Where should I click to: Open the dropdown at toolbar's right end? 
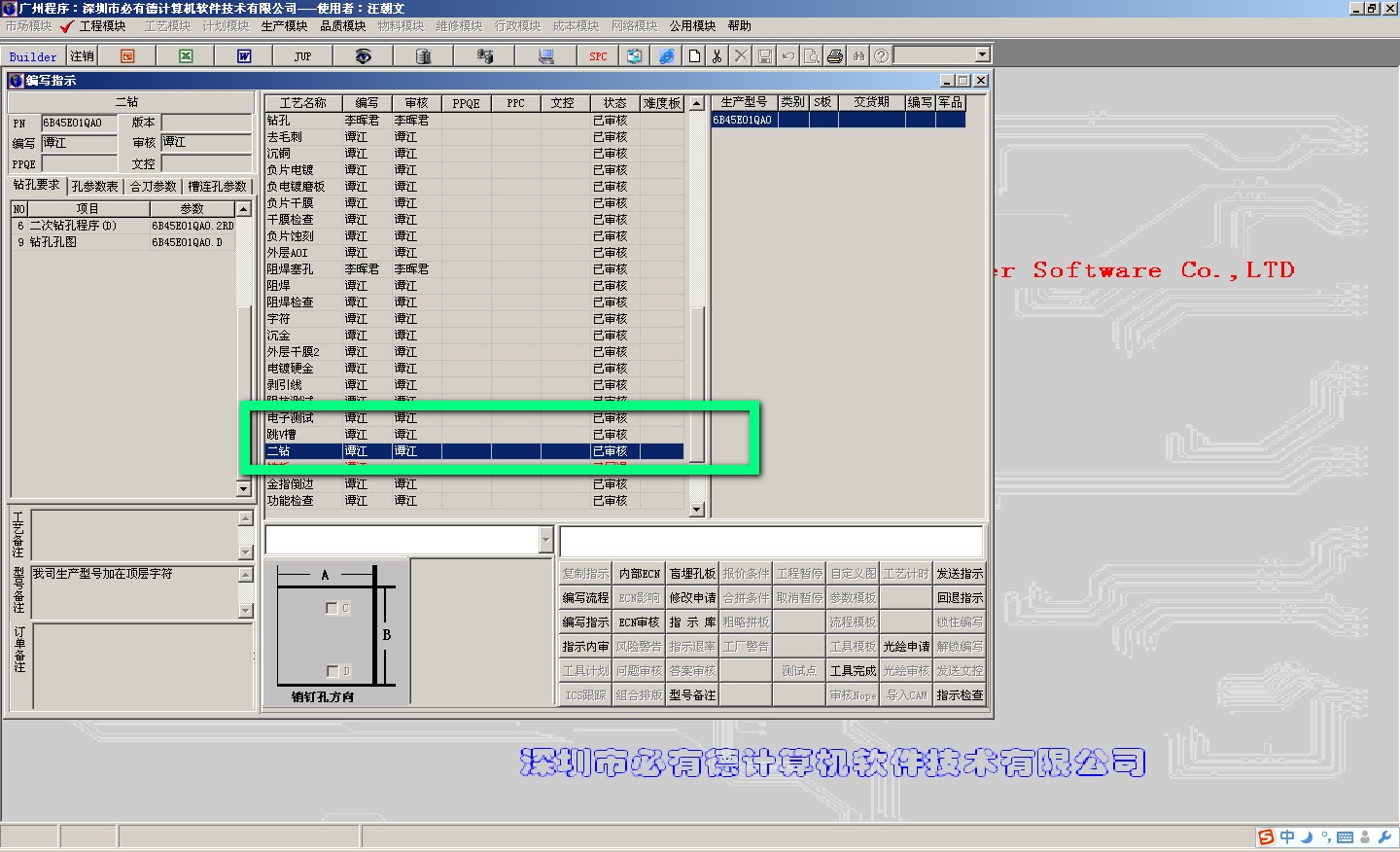tap(982, 55)
